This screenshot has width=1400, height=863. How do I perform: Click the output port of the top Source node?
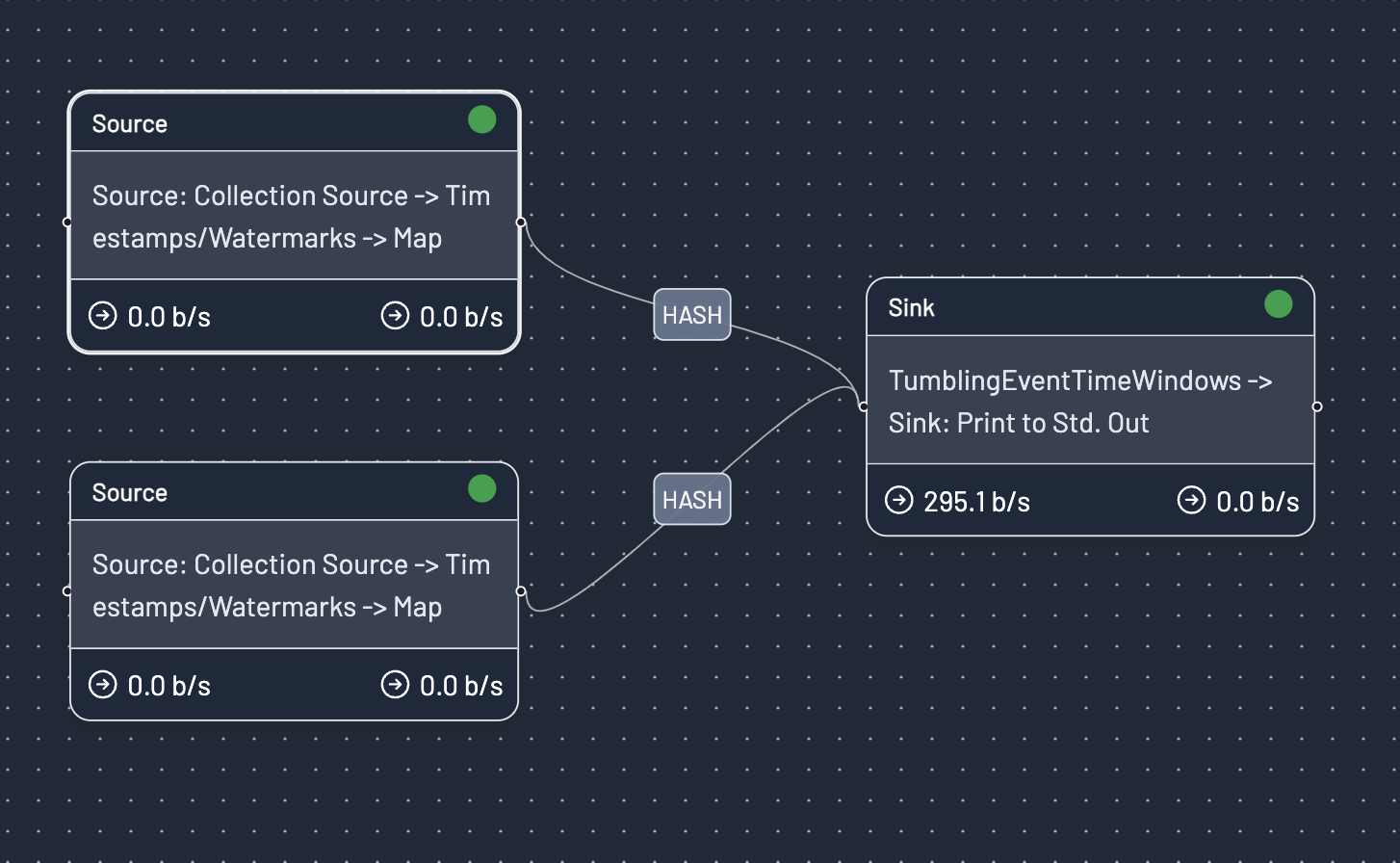tap(520, 222)
